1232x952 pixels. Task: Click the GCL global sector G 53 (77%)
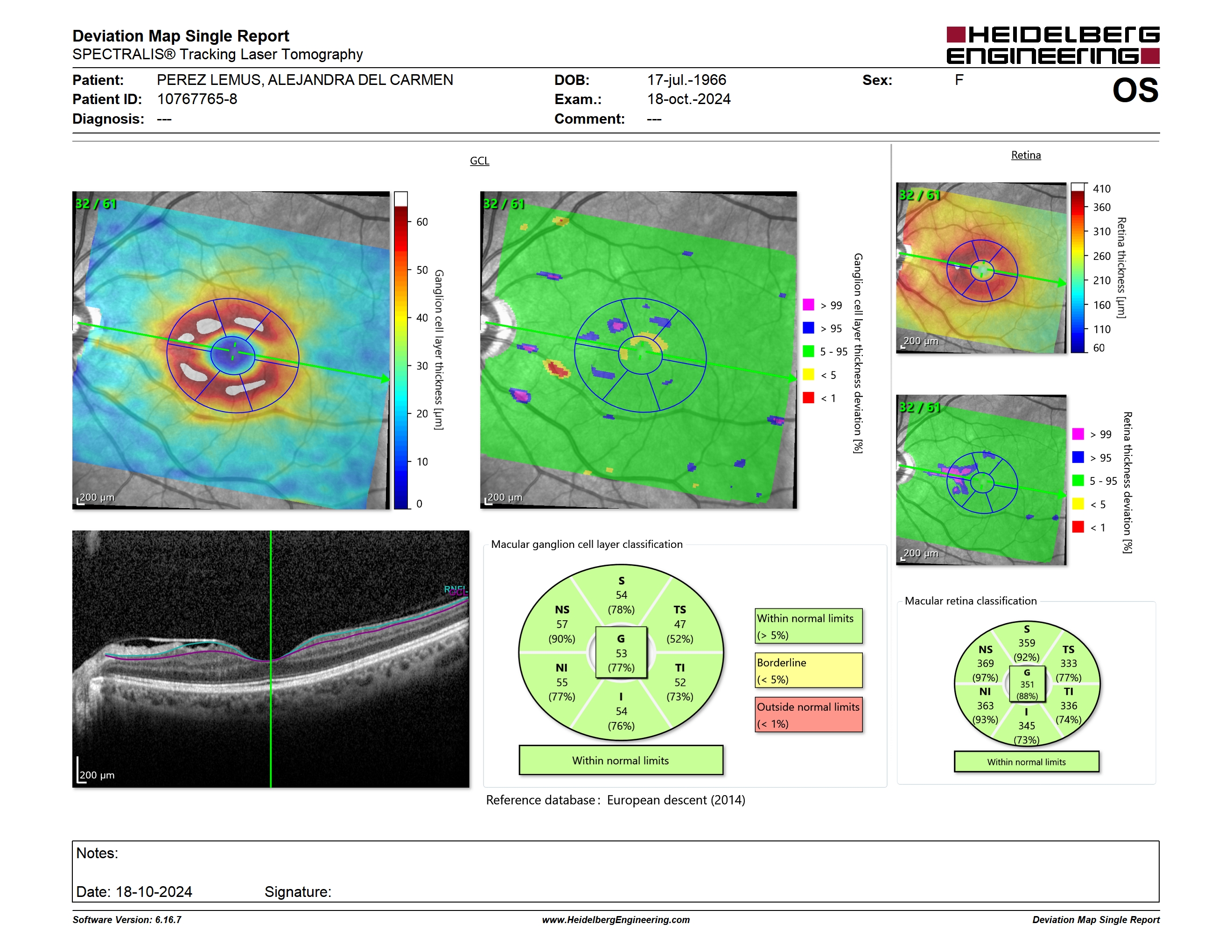(x=621, y=653)
